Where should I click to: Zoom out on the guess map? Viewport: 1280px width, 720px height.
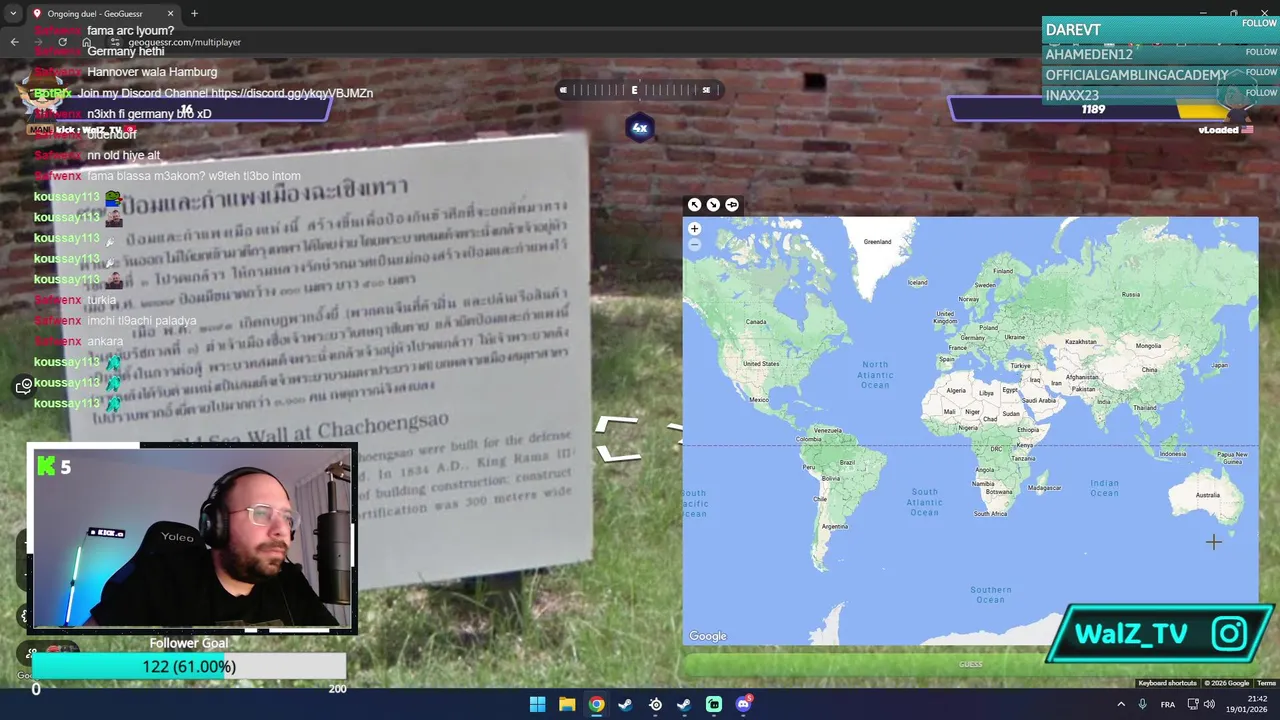click(694, 244)
